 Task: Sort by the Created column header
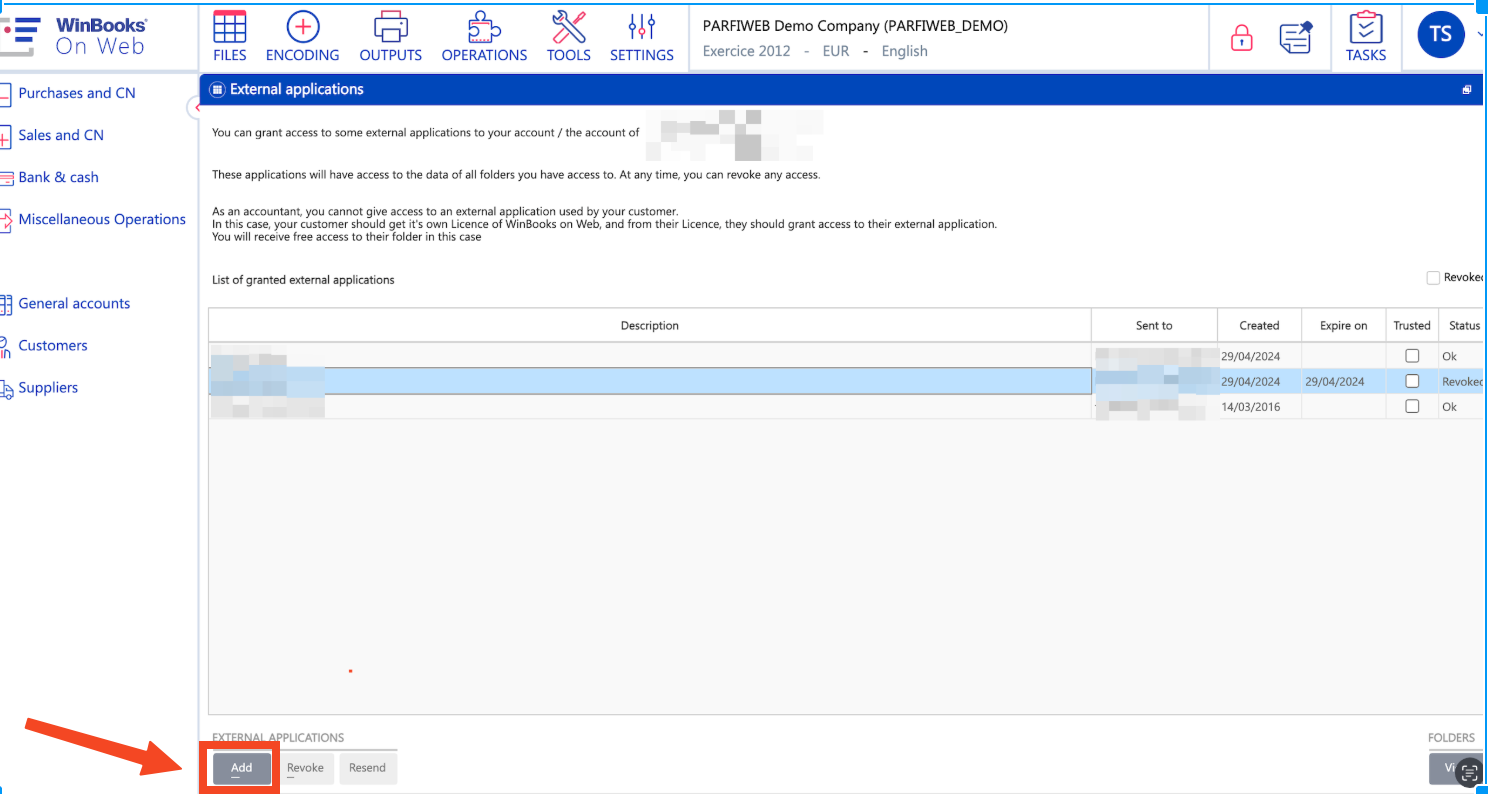[x=1259, y=325]
